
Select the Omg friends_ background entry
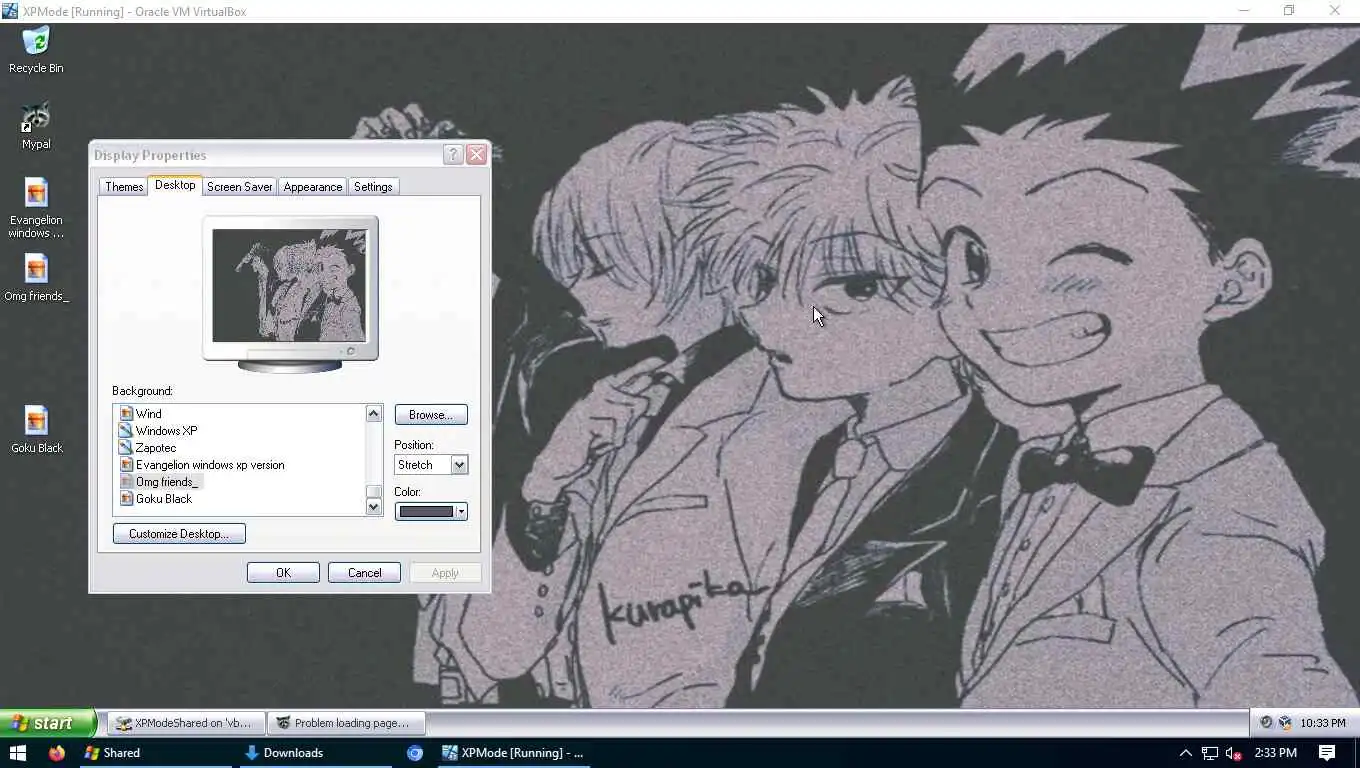(x=160, y=482)
